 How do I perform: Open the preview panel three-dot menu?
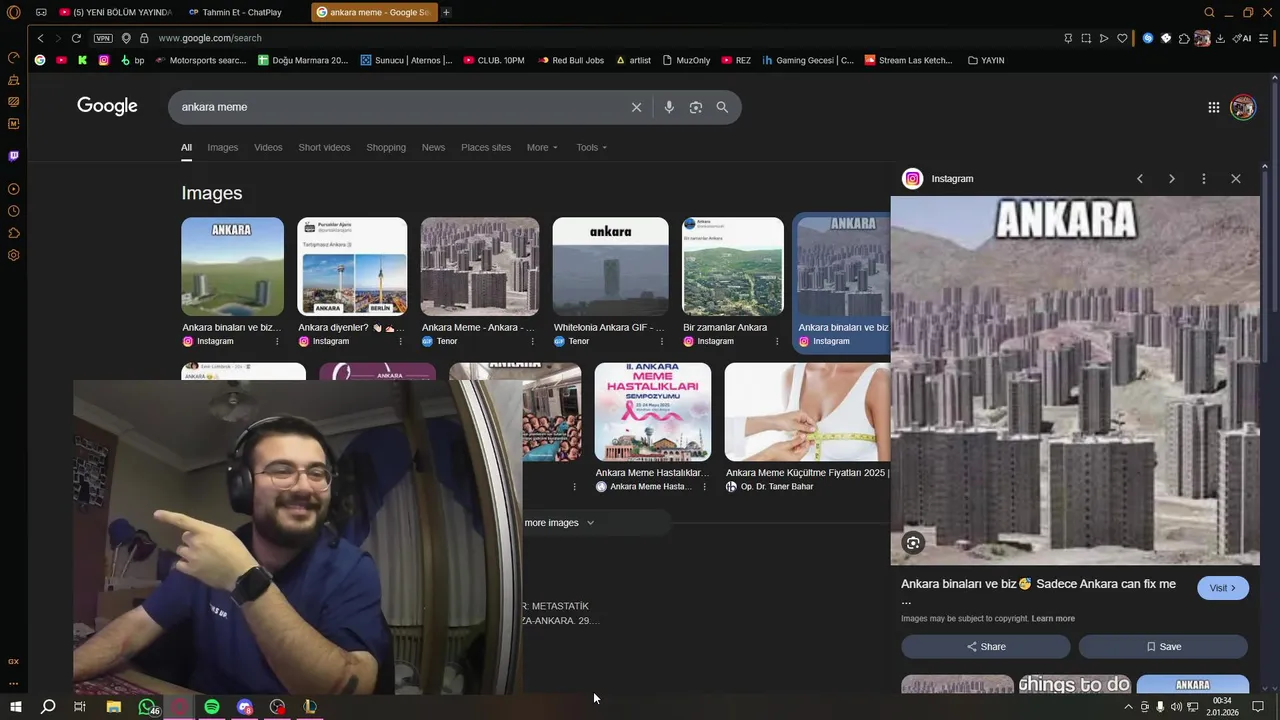1203,178
